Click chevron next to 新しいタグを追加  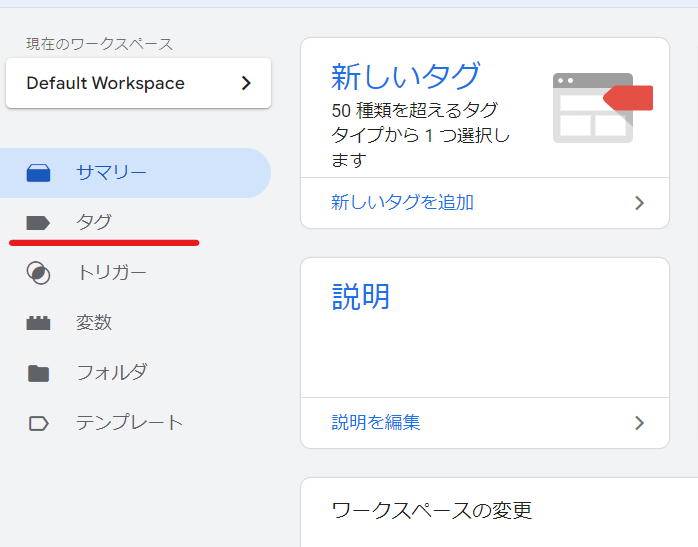(x=640, y=203)
